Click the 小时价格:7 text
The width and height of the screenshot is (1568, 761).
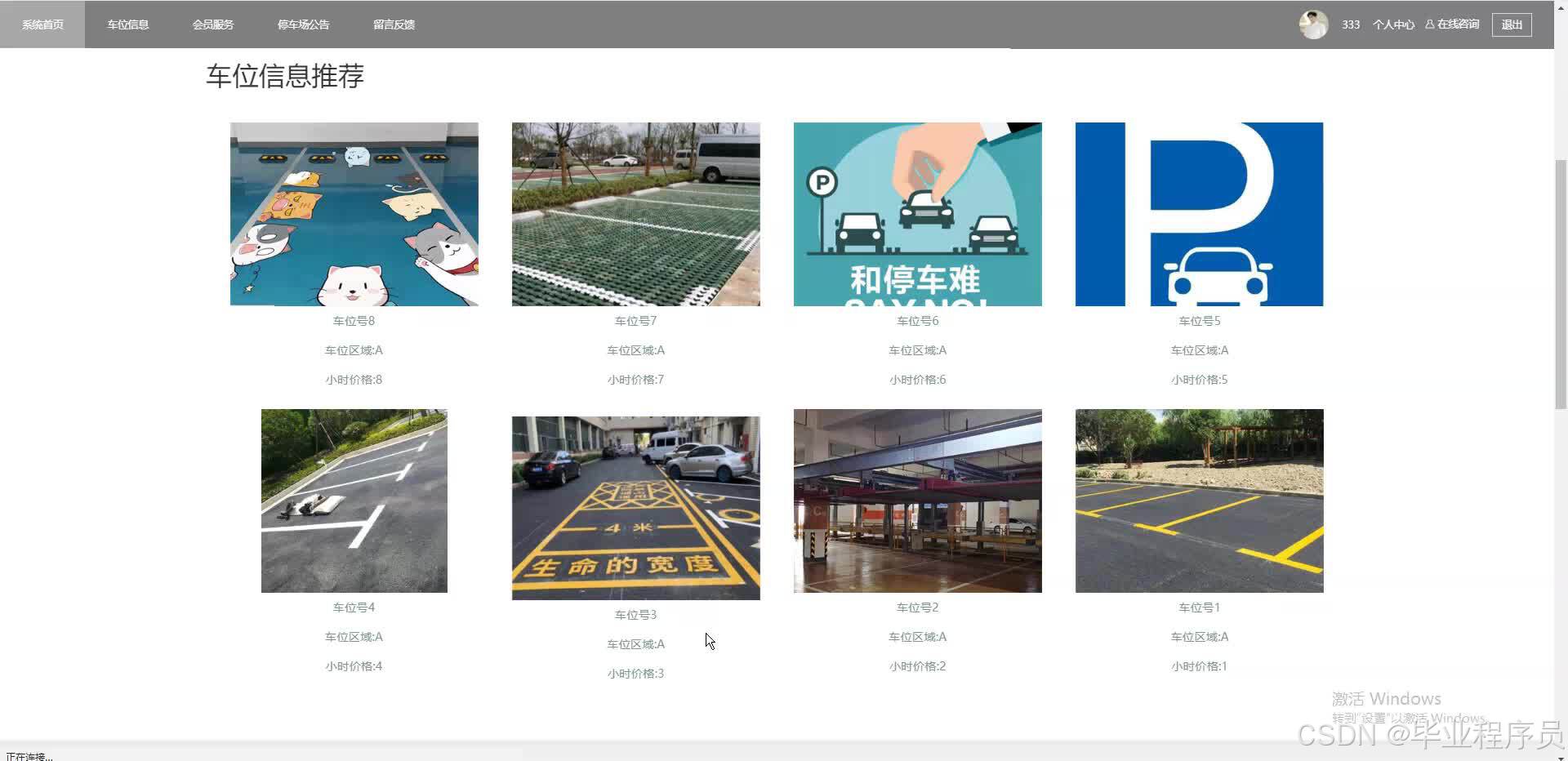point(635,380)
